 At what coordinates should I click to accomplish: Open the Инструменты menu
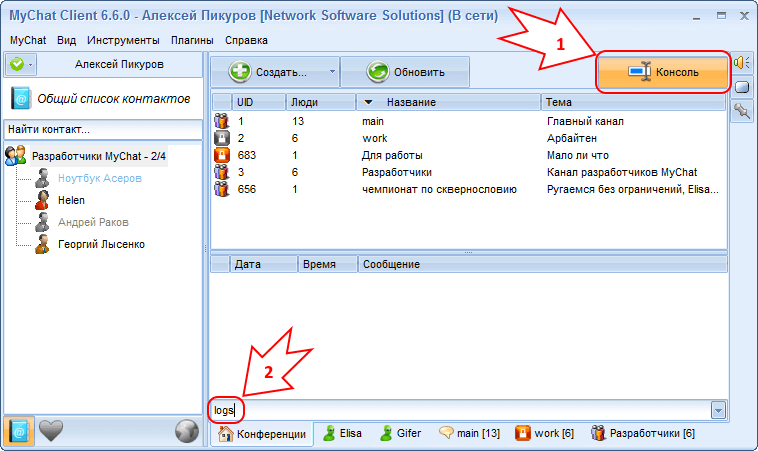coord(123,40)
